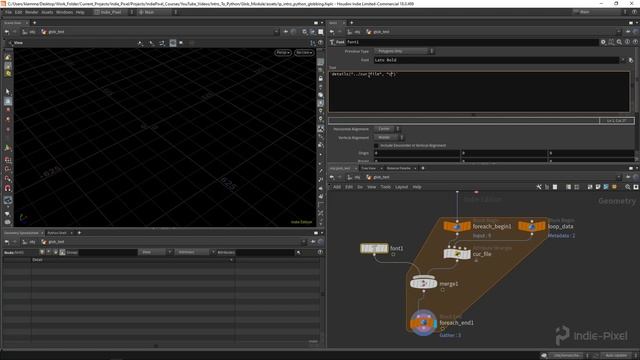Open the Windows menu in top bar

(x=64, y=12)
